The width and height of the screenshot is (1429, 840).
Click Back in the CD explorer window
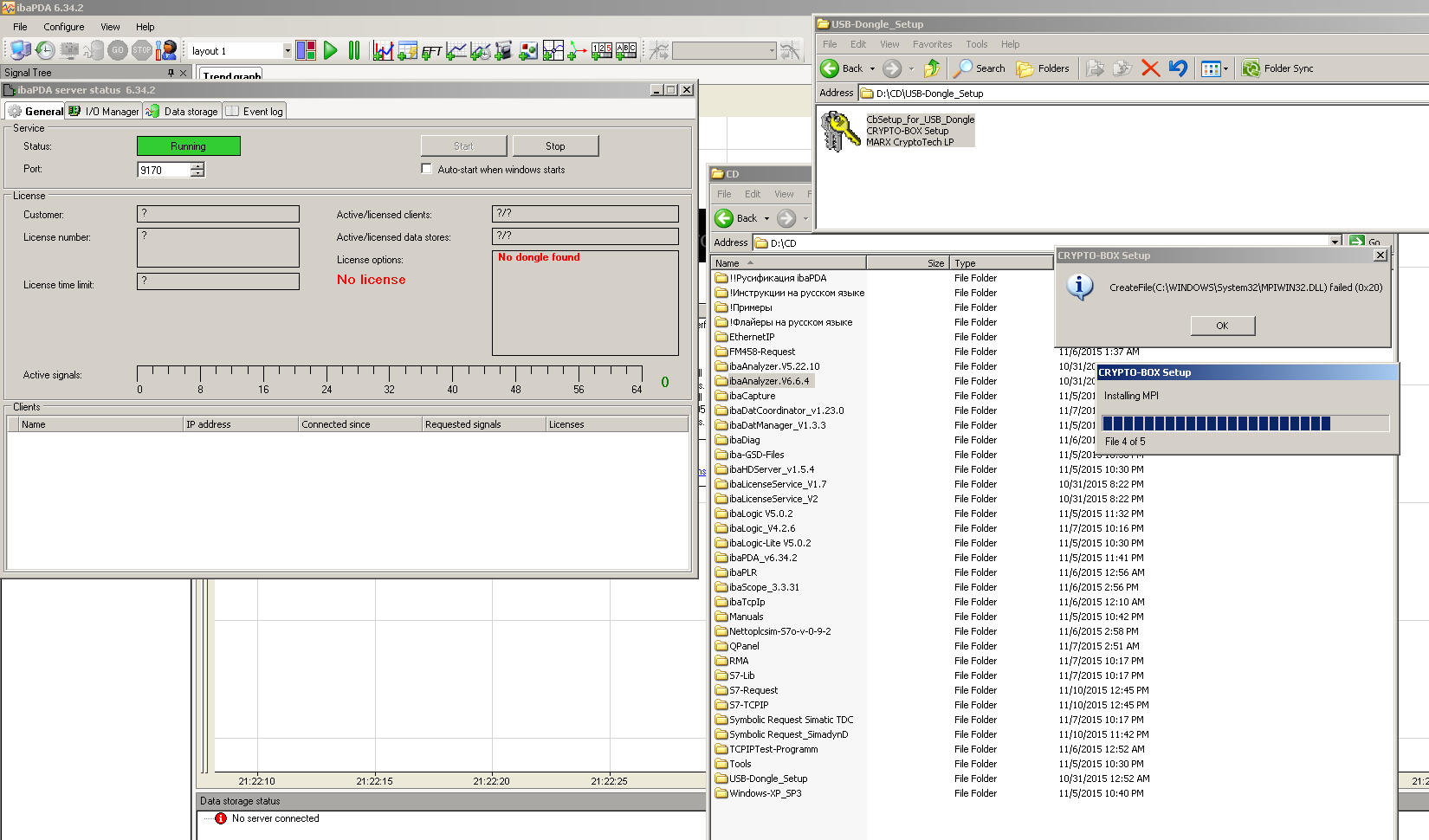pyautogui.click(x=736, y=218)
